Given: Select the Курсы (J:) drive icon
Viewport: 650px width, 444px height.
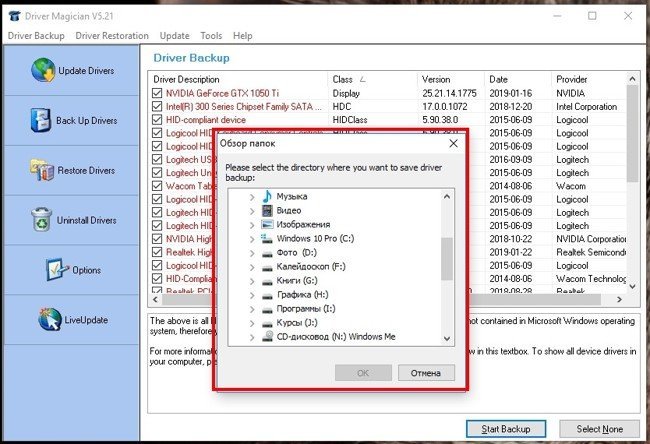Looking at the screenshot, I should click(x=267, y=324).
